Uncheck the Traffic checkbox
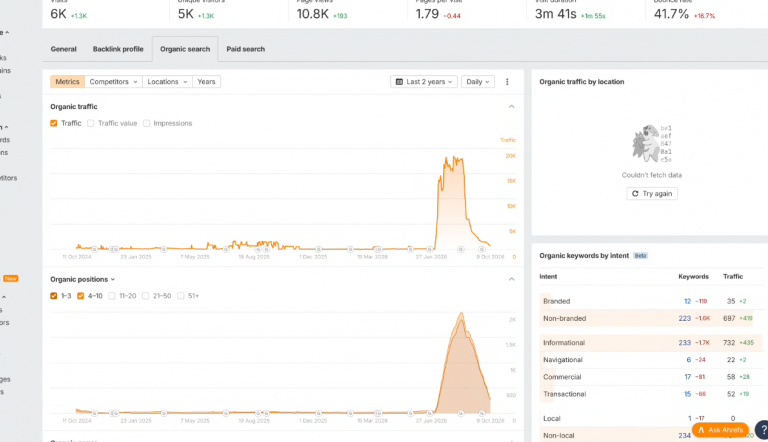 [53, 123]
